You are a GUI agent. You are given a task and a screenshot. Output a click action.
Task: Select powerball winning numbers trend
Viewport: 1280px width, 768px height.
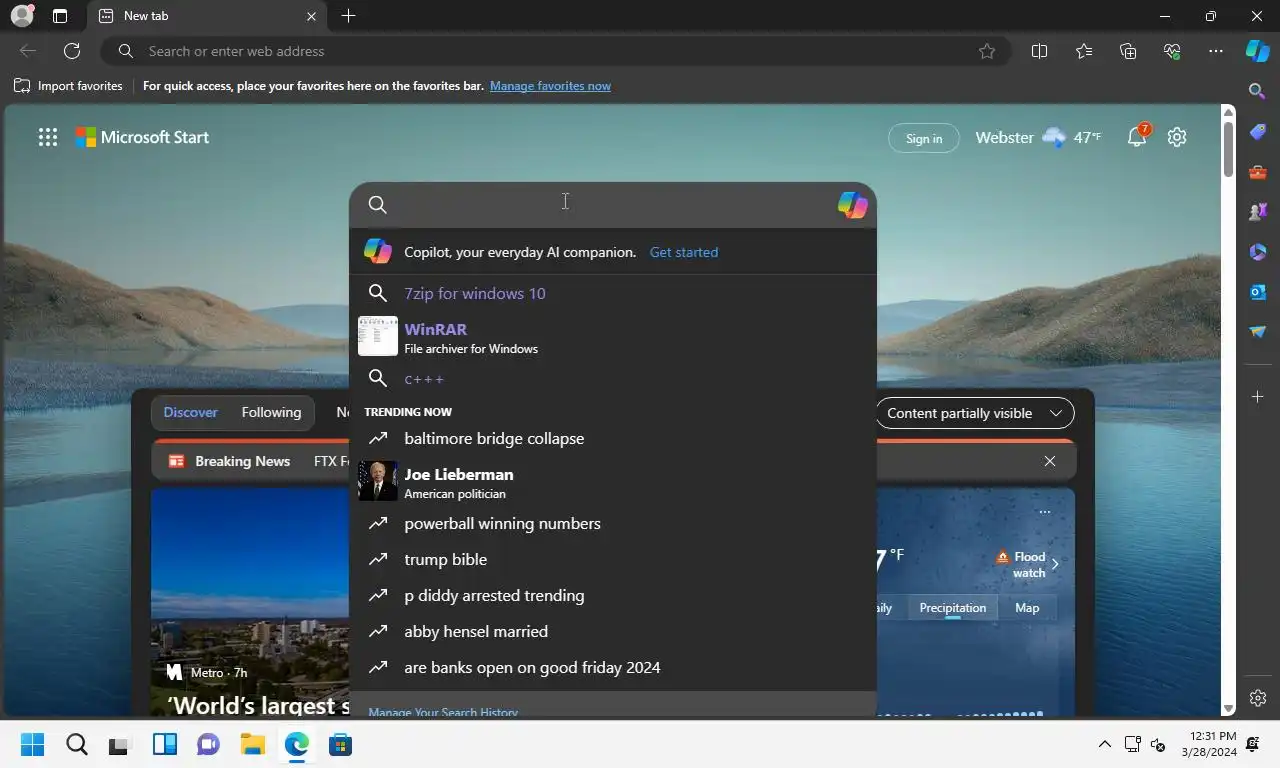[x=613, y=524]
